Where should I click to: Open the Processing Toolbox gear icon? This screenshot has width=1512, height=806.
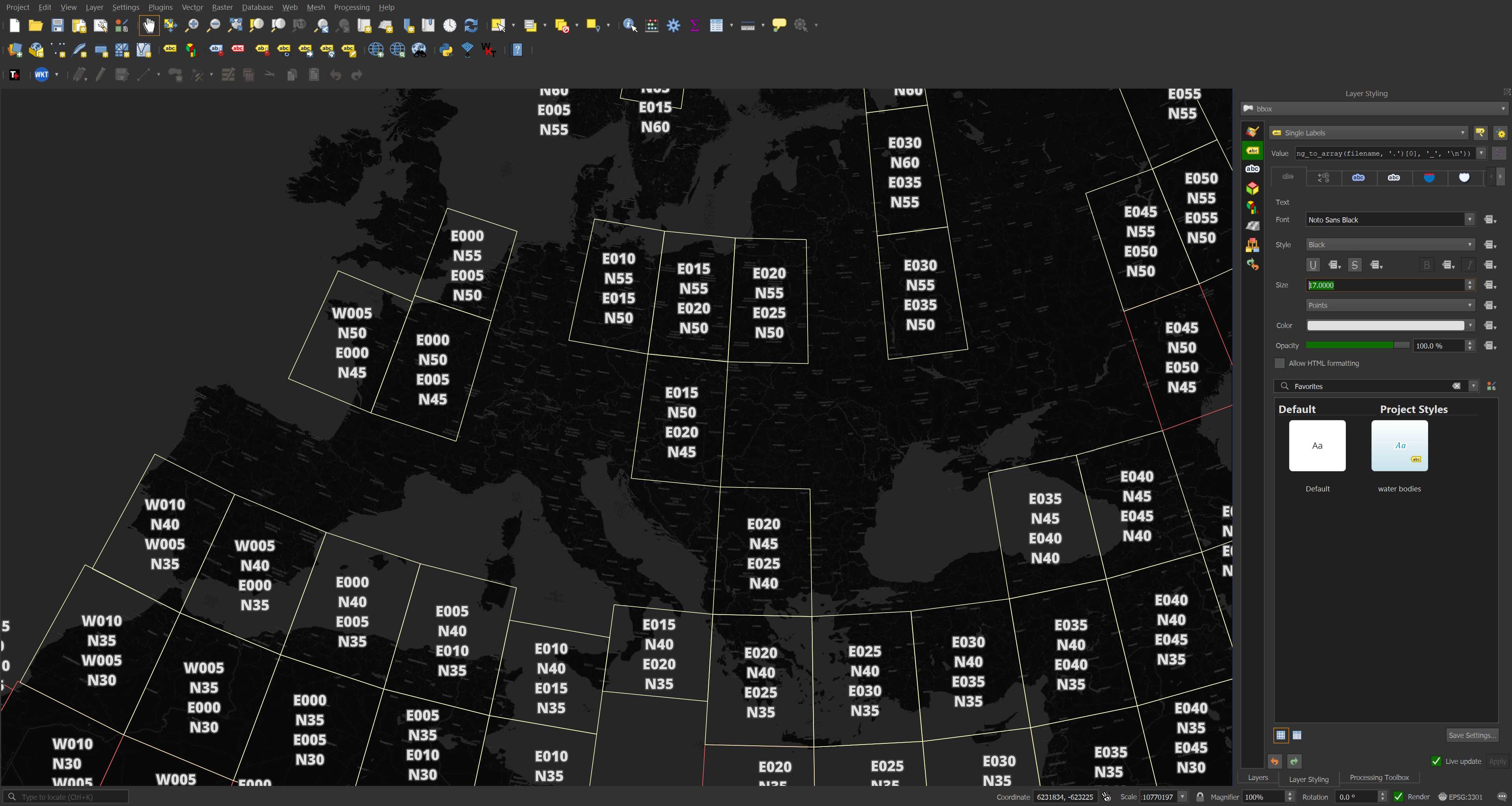(x=673, y=25)
